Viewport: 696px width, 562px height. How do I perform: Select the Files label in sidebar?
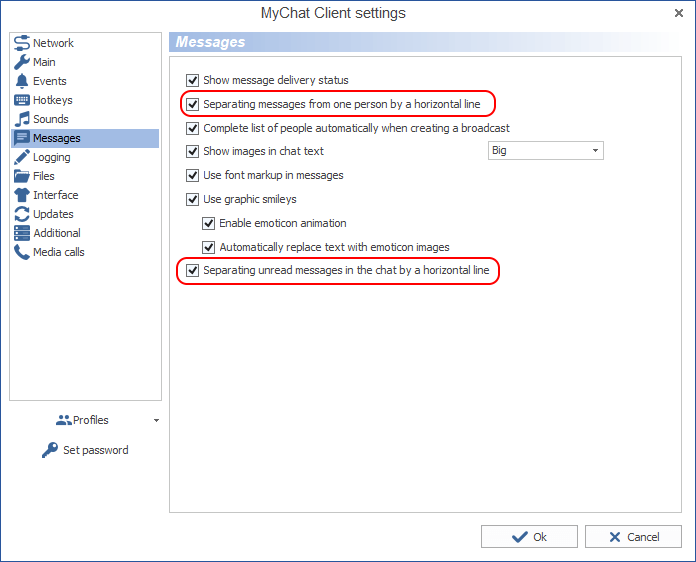coord(44,176)
